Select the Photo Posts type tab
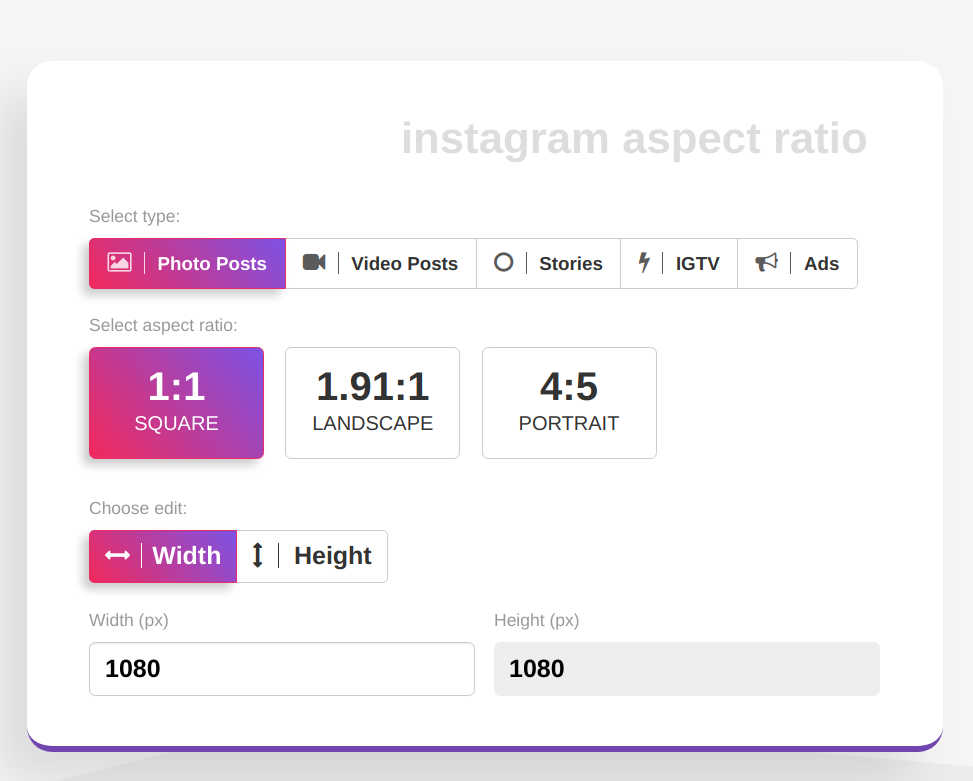The image size is (973, 781). pyautogui.click(x=187, y=264)
